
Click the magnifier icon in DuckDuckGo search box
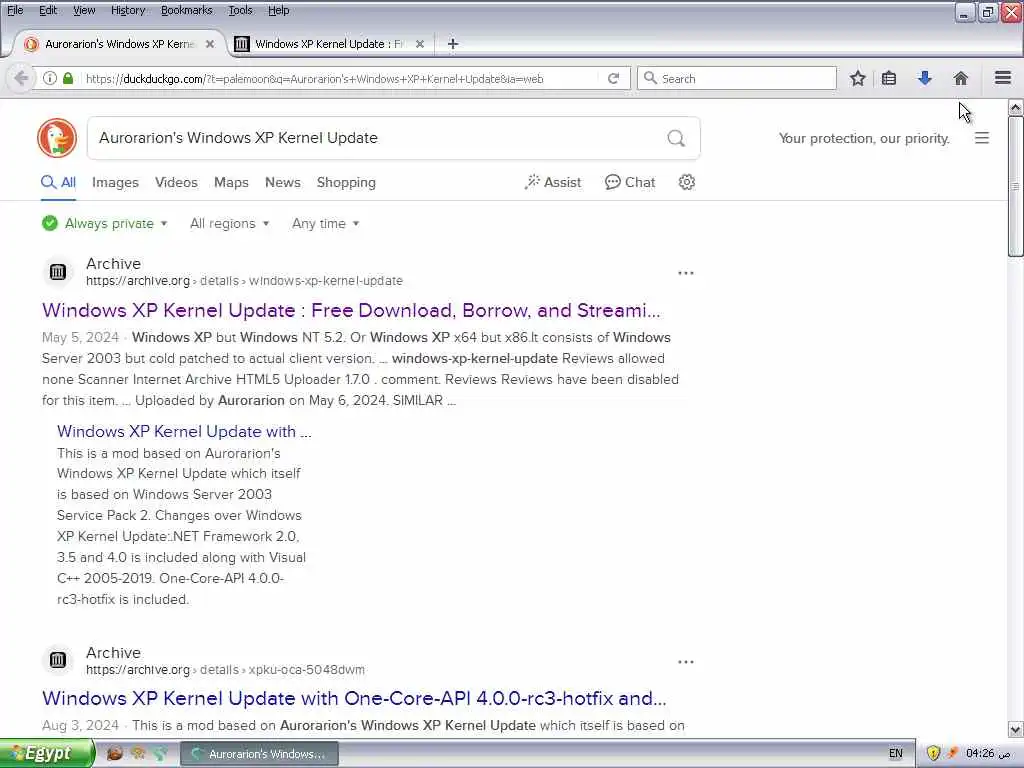point(676,138)
